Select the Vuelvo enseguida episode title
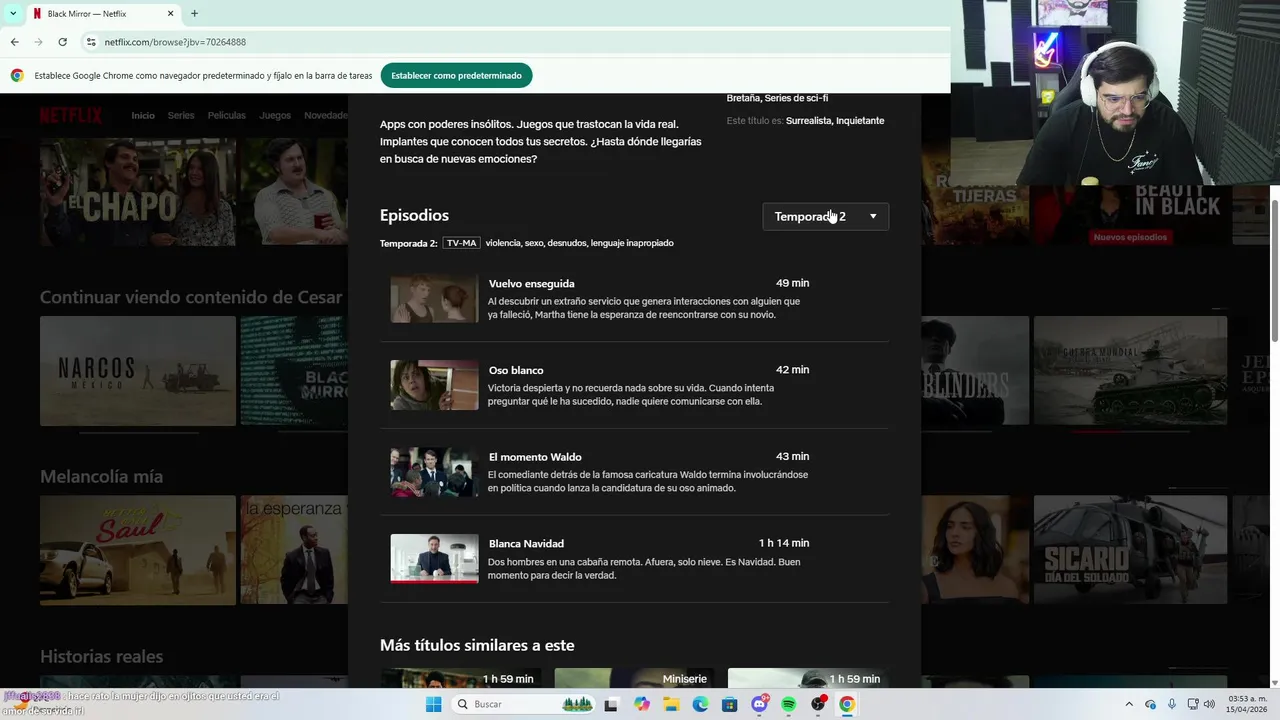 [531, 283]
